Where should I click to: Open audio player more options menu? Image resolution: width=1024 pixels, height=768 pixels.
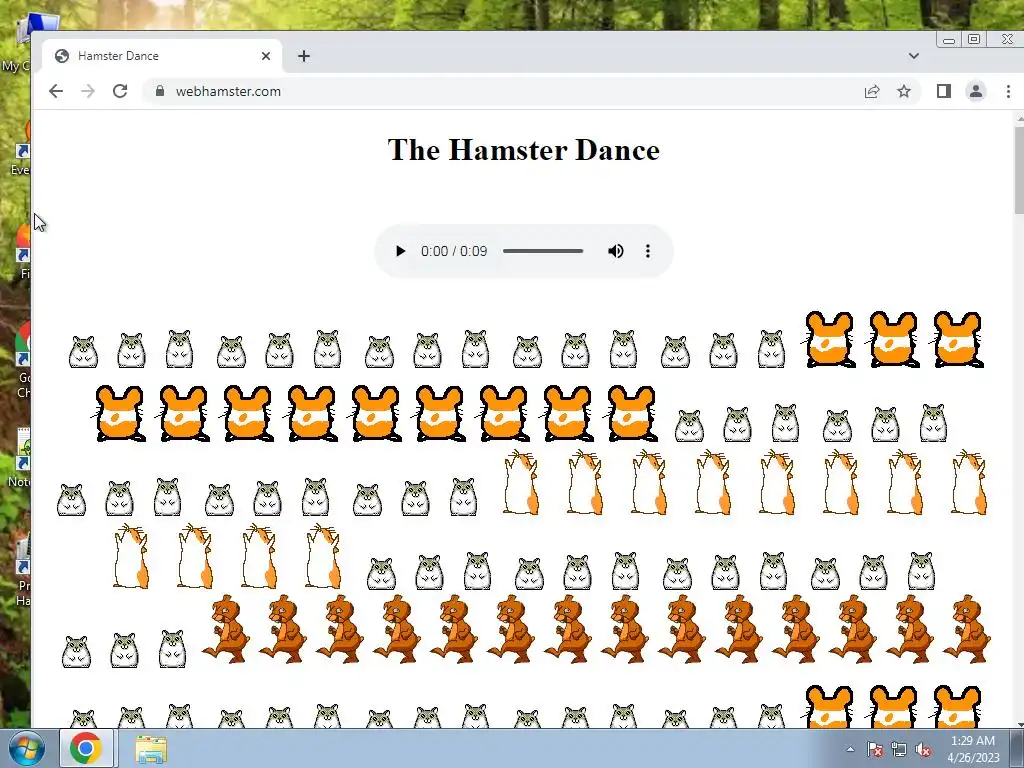[648, 251]
